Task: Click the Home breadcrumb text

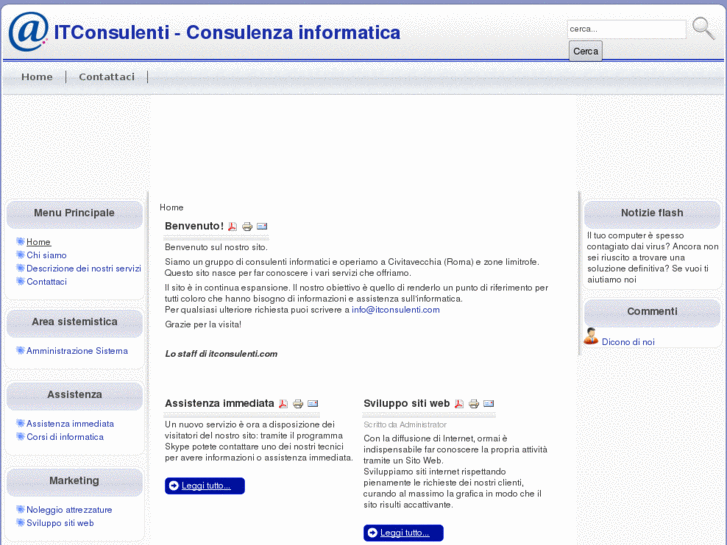Action: tap(171, 207)
